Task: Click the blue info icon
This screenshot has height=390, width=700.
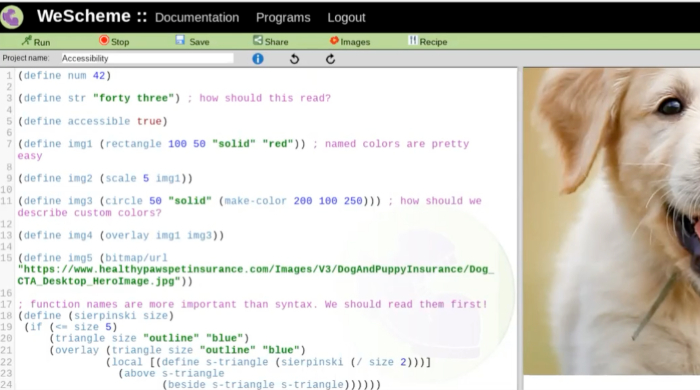Action: (258, 58)
